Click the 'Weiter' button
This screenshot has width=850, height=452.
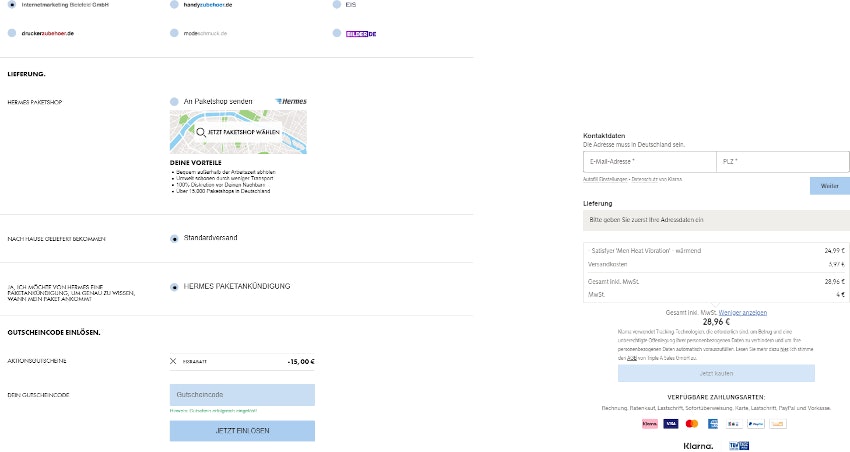[x=829, y=186]
